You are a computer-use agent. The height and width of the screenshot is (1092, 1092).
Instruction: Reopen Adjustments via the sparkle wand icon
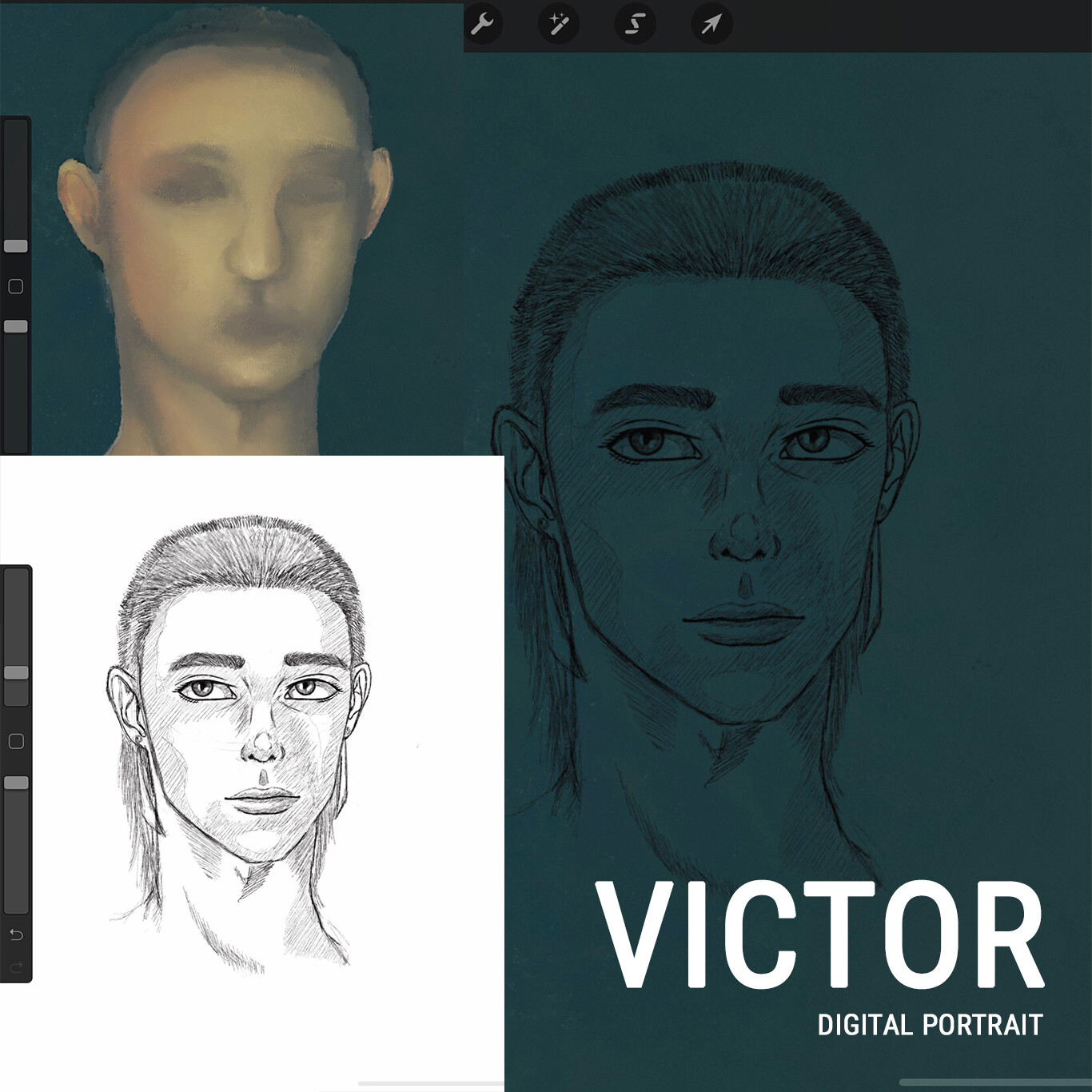point(560,24)
